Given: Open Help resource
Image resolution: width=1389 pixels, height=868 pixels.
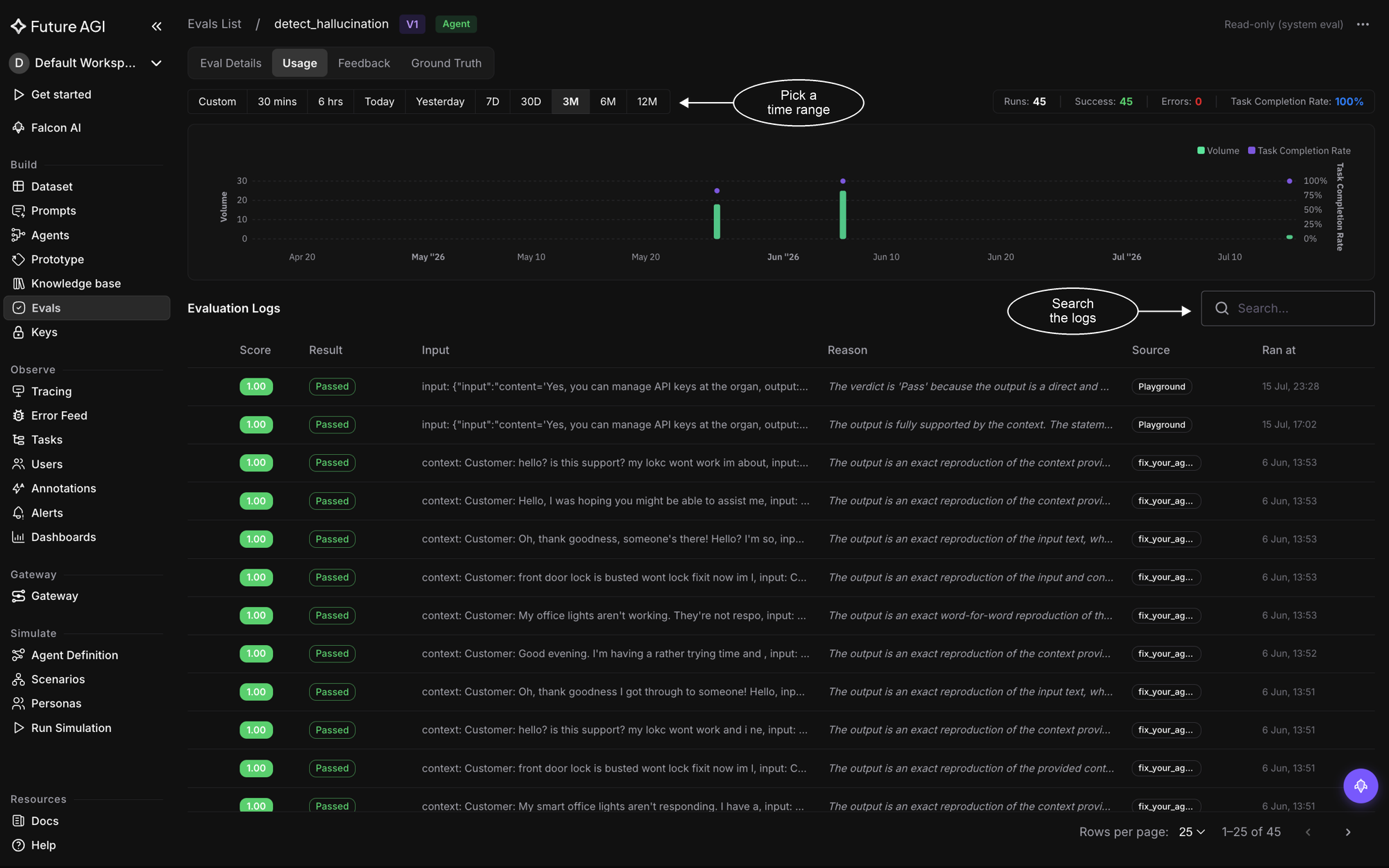Looking at the screenshot, I should pyautogui.click(x=87, y=845).
